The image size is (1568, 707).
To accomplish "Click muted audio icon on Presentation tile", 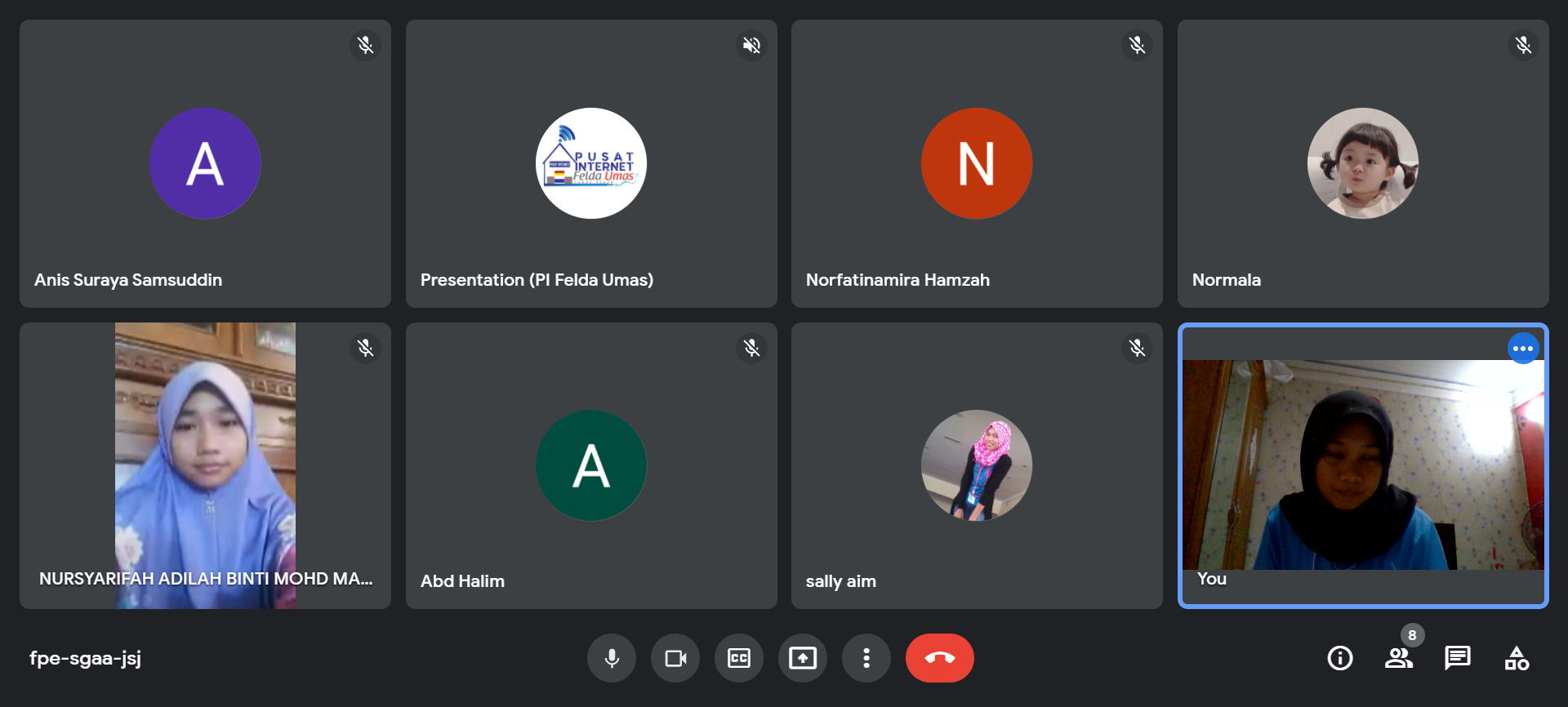I will click(x=751, y=45).
